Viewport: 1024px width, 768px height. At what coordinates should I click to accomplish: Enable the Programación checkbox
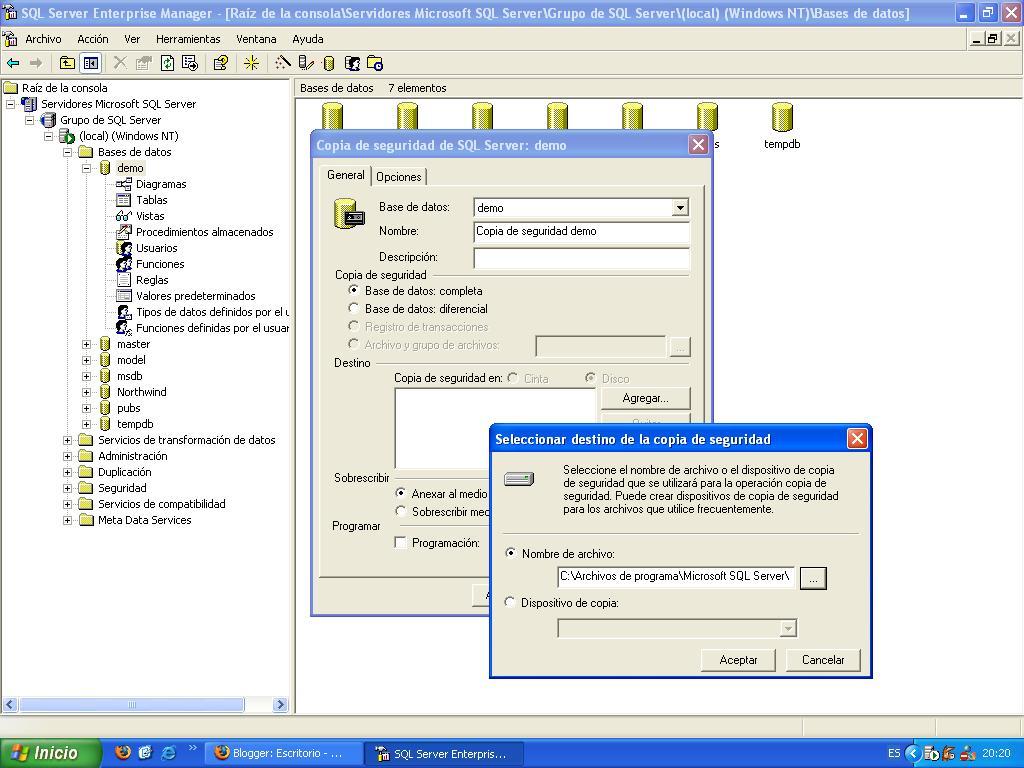400,542
